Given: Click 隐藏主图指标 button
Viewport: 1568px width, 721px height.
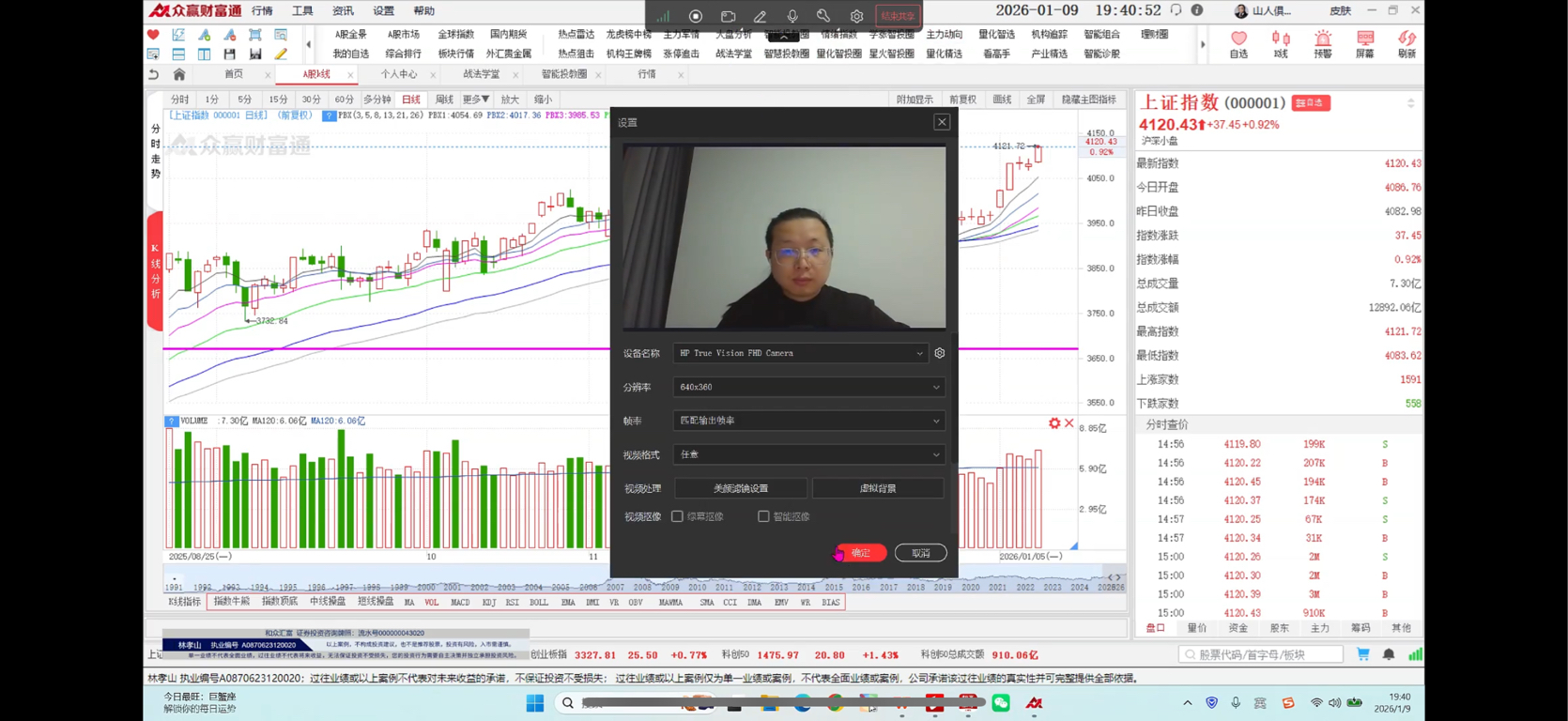Looking at the screenshot, I should (x=1089, y=100).
